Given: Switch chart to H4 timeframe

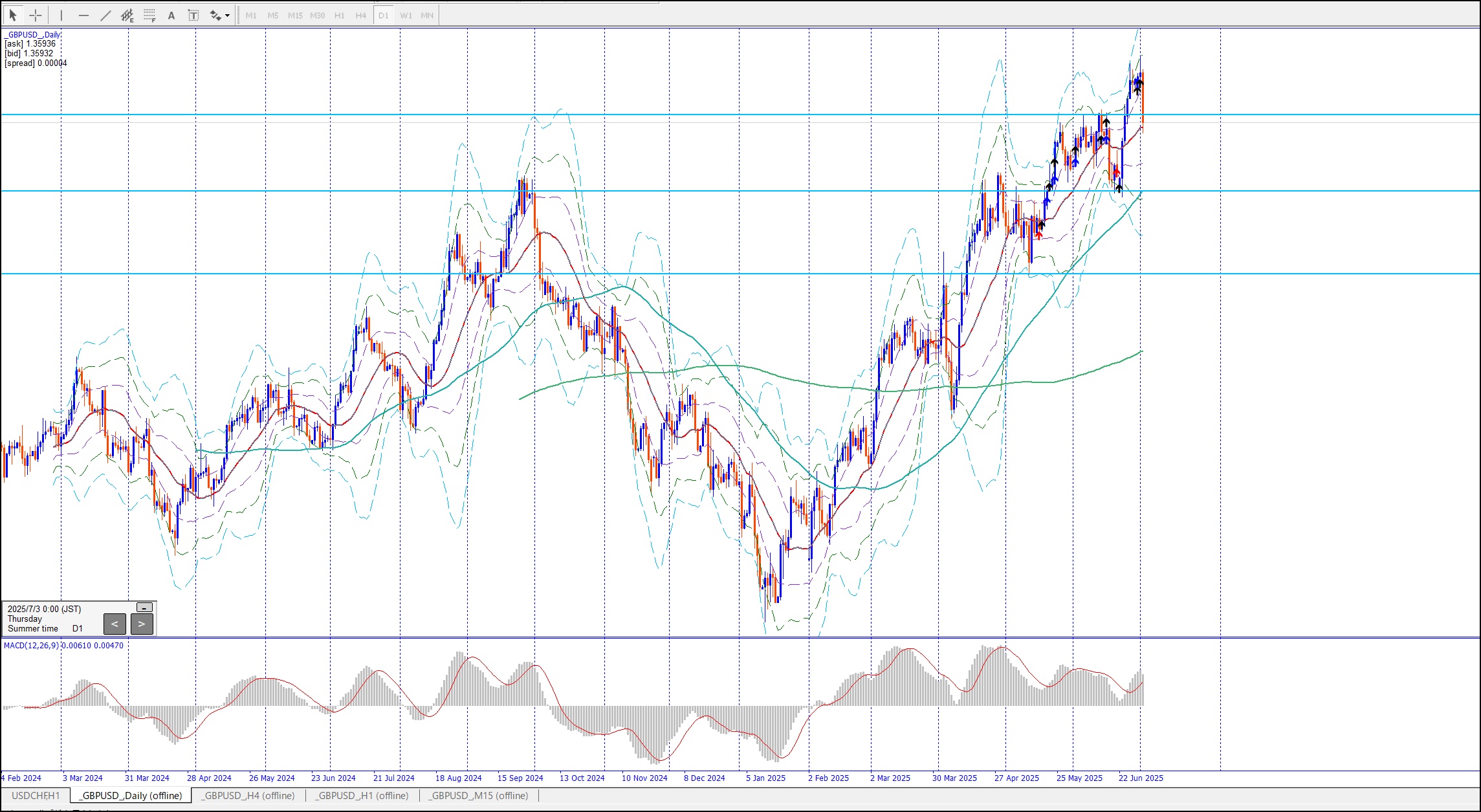Looking at the screenshot, I should click(x=361, y=15).
